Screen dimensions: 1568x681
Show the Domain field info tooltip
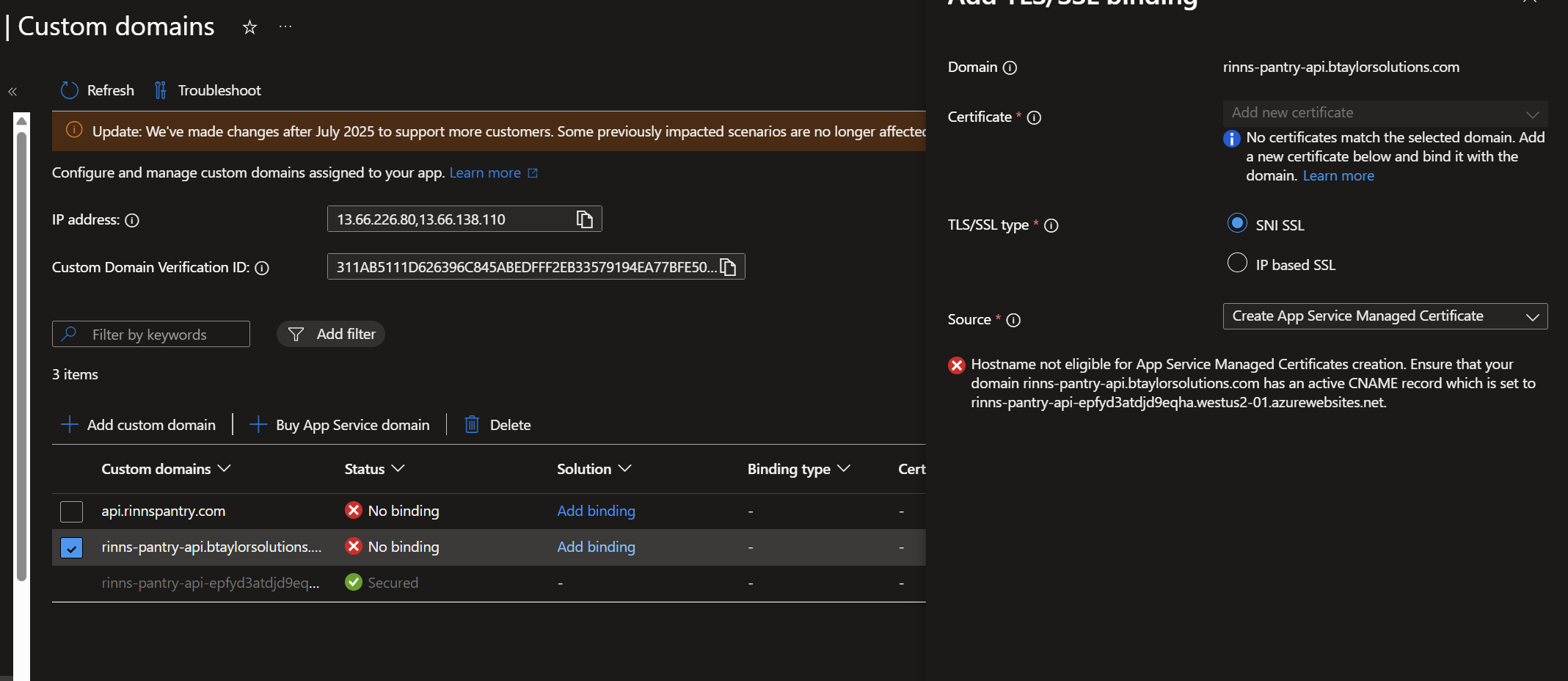[1010, 68]
